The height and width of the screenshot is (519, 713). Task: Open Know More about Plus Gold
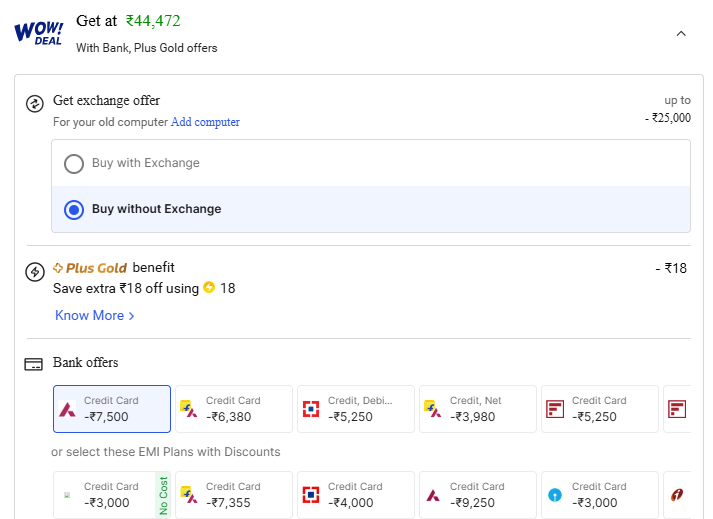(94, 315)
